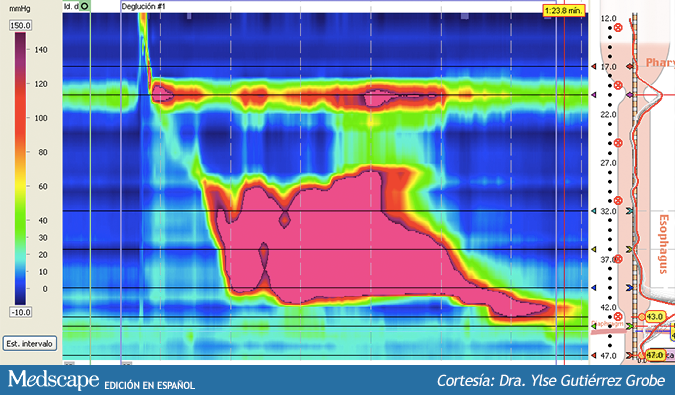Click the blue triangle marker near 40 cm
Image resolution: width=675 pixels, height=395 pixels.
point(594,287)
